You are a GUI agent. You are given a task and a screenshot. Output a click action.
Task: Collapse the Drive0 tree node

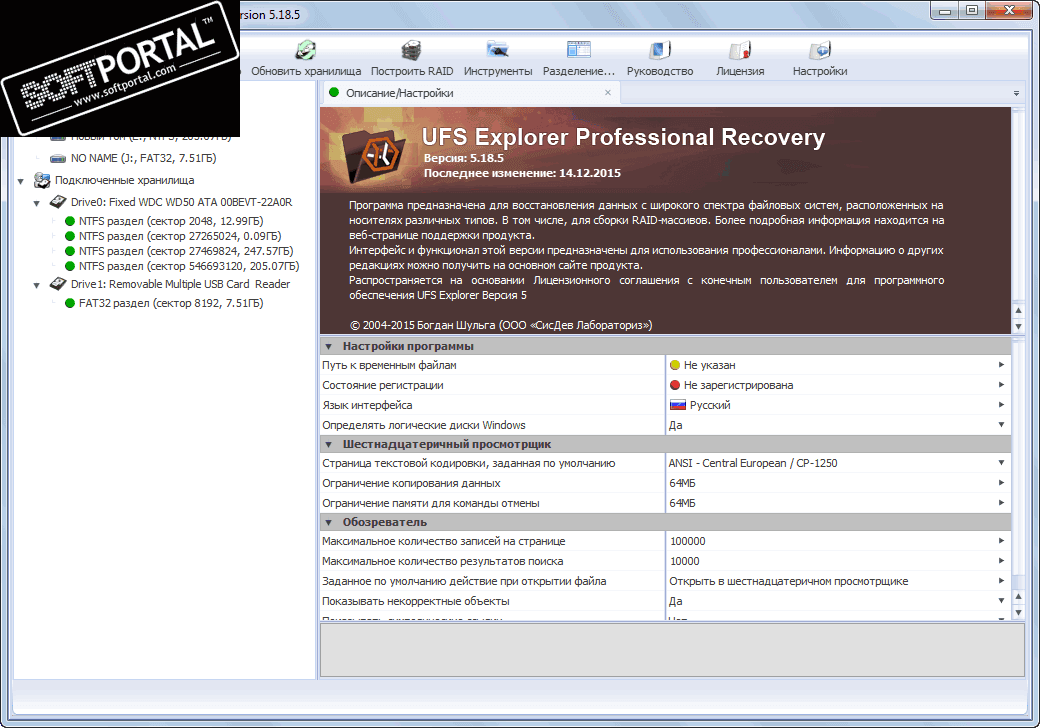click(x=36, y=203)
